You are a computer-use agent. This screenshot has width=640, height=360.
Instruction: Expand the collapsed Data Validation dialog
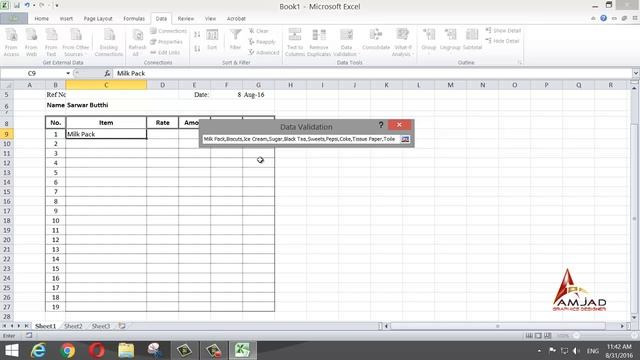tap(405, 139)
